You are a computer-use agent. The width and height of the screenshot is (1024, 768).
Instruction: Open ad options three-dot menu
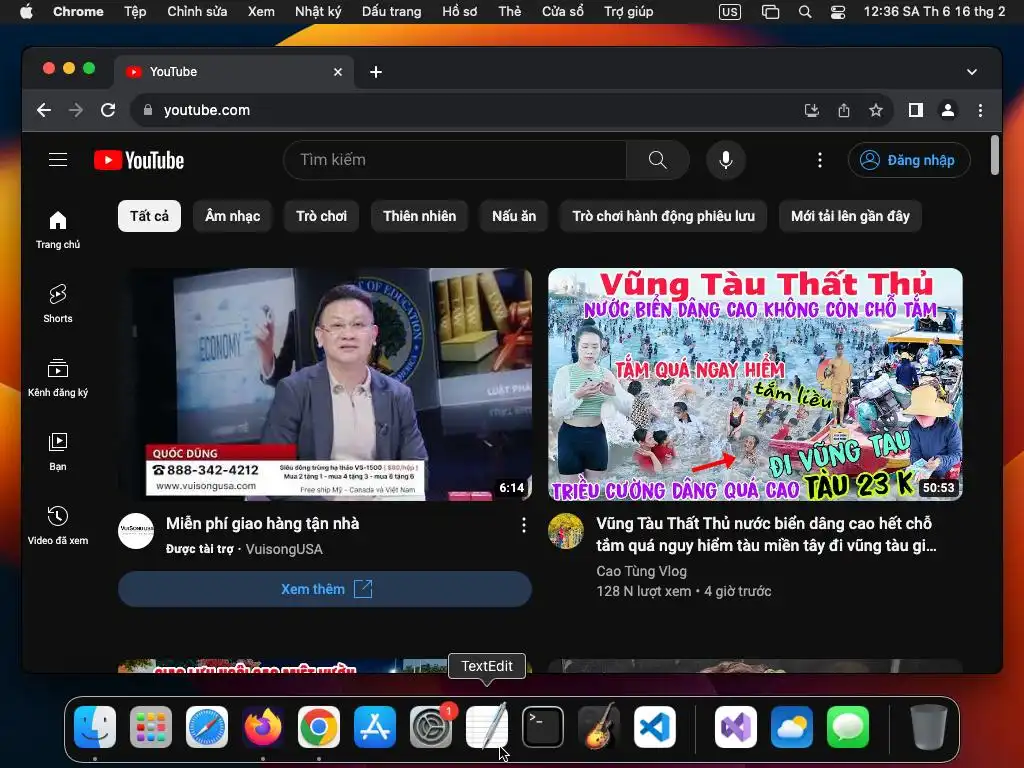click(523, 525)
